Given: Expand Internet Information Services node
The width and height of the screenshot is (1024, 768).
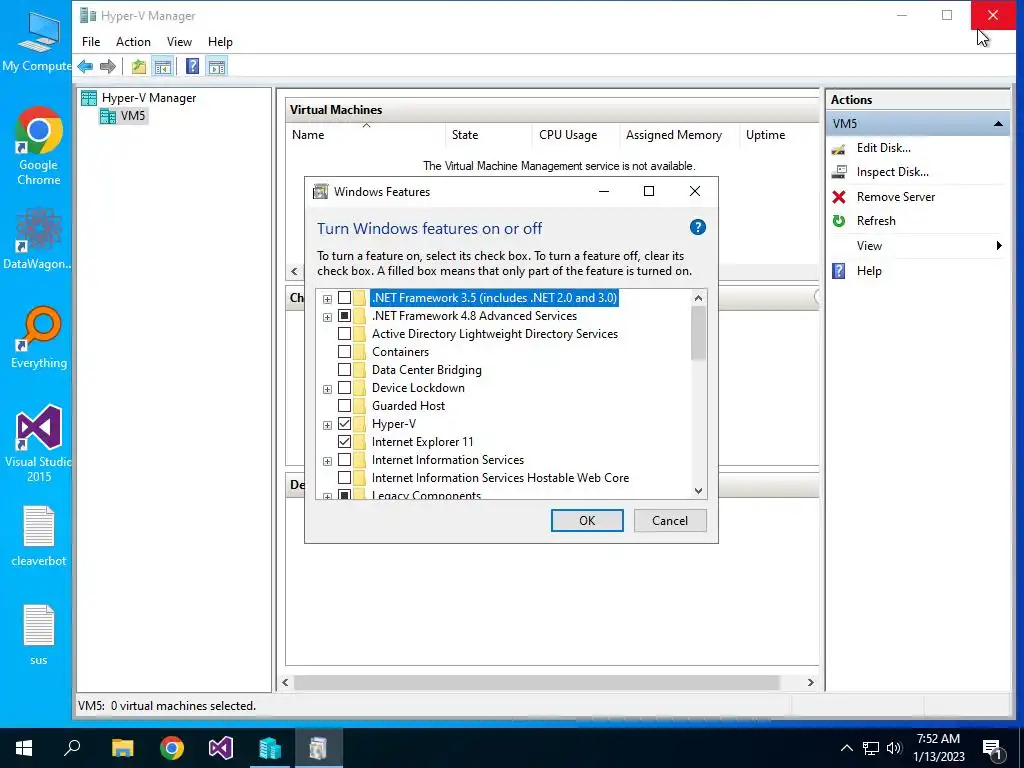Looking at the screenshot, I should coord(327,461).
